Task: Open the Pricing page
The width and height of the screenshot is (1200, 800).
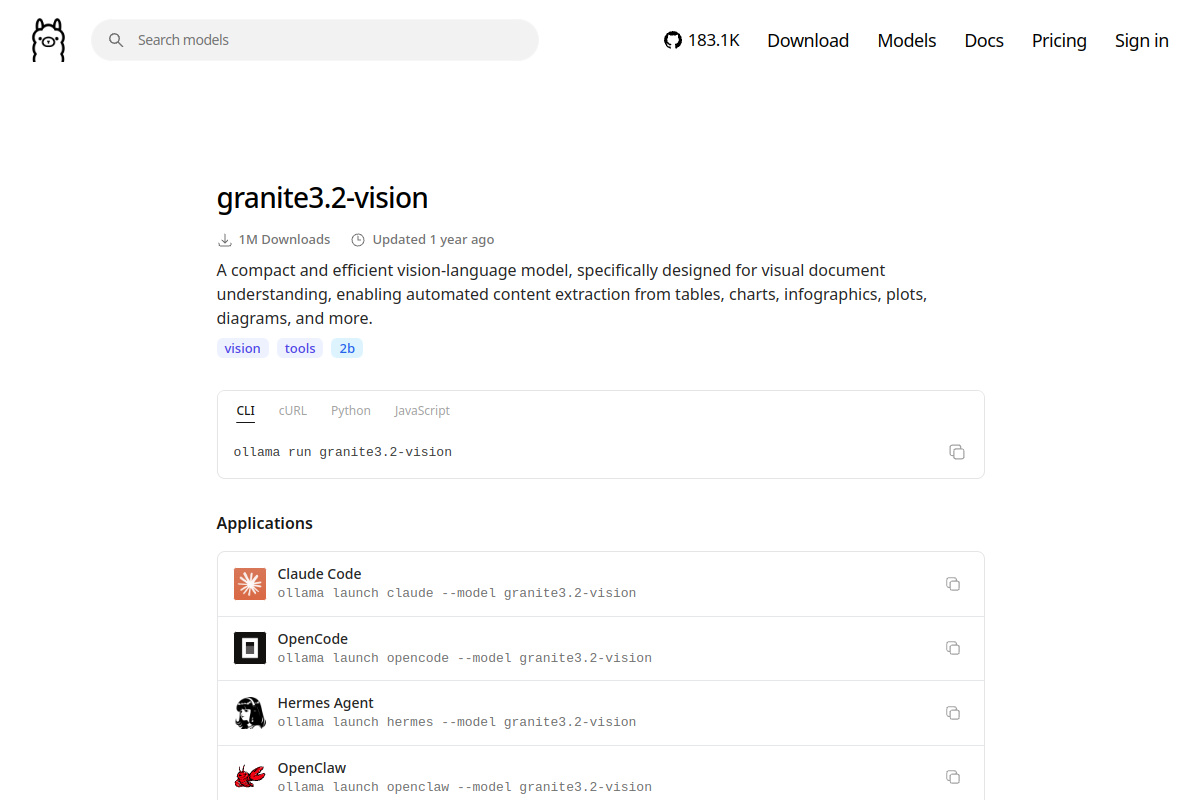Action: [1059, 40]
